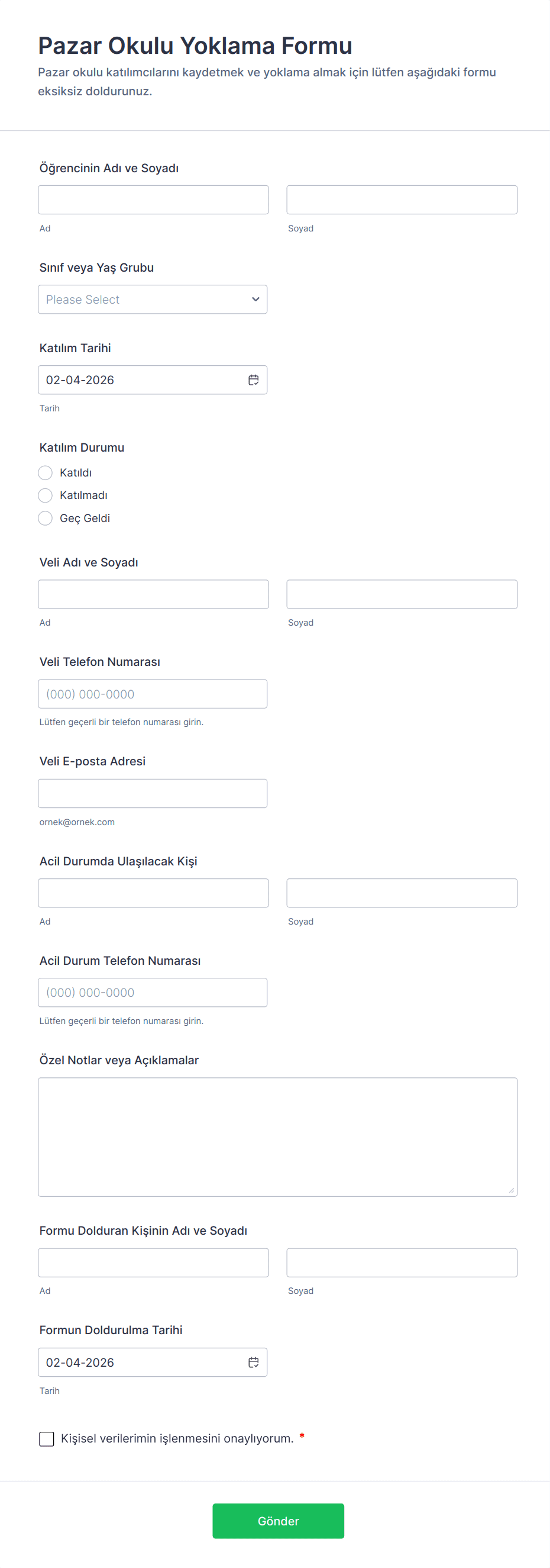
Task: Click the Özel Notlar veya Açıklamalar textarea
Action: point(277,1137)
